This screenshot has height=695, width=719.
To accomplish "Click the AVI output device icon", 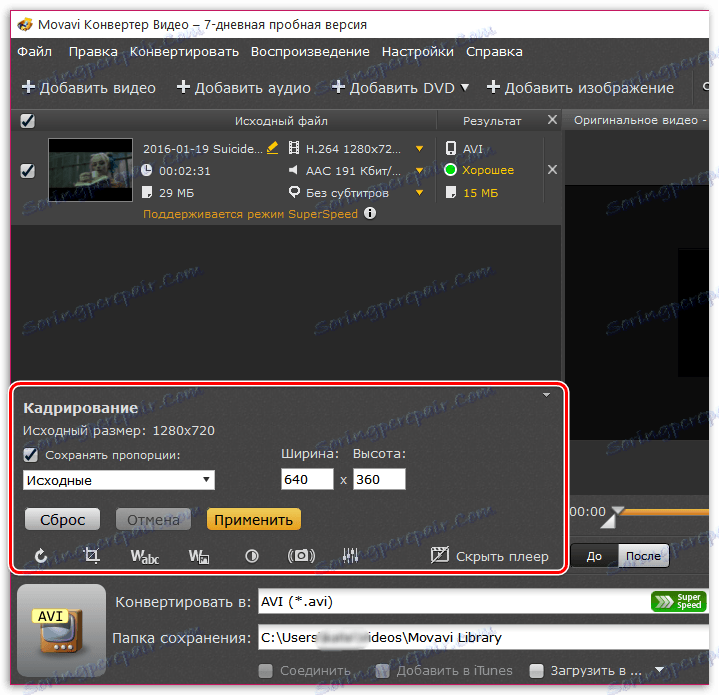I will pos(450,148).
